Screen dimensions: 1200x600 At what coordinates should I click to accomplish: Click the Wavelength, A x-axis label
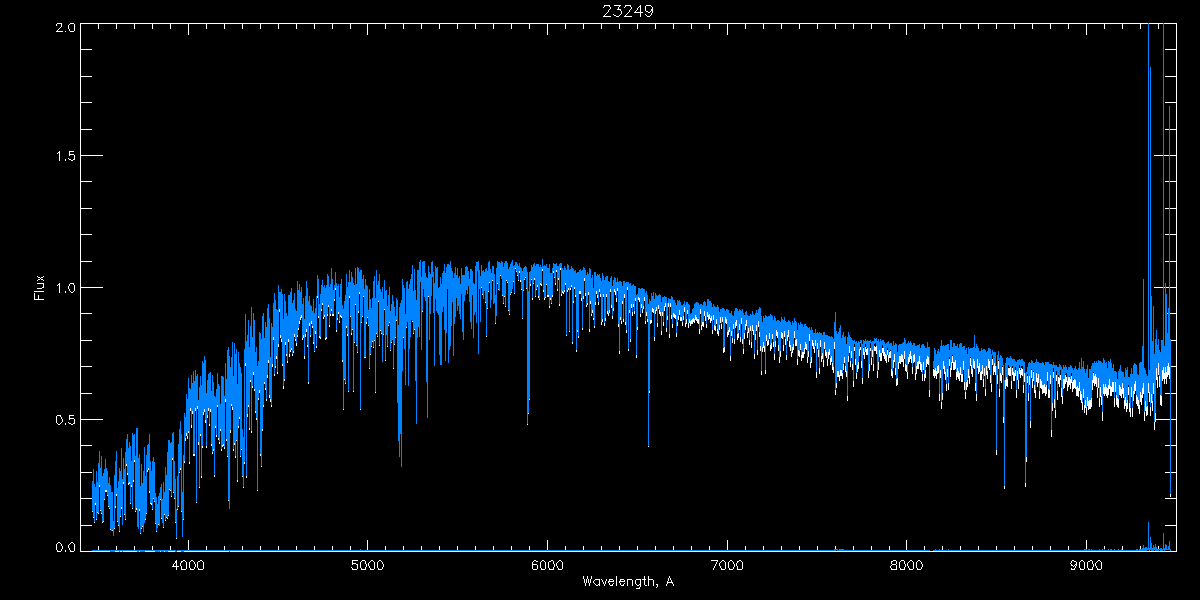point(628,581)
